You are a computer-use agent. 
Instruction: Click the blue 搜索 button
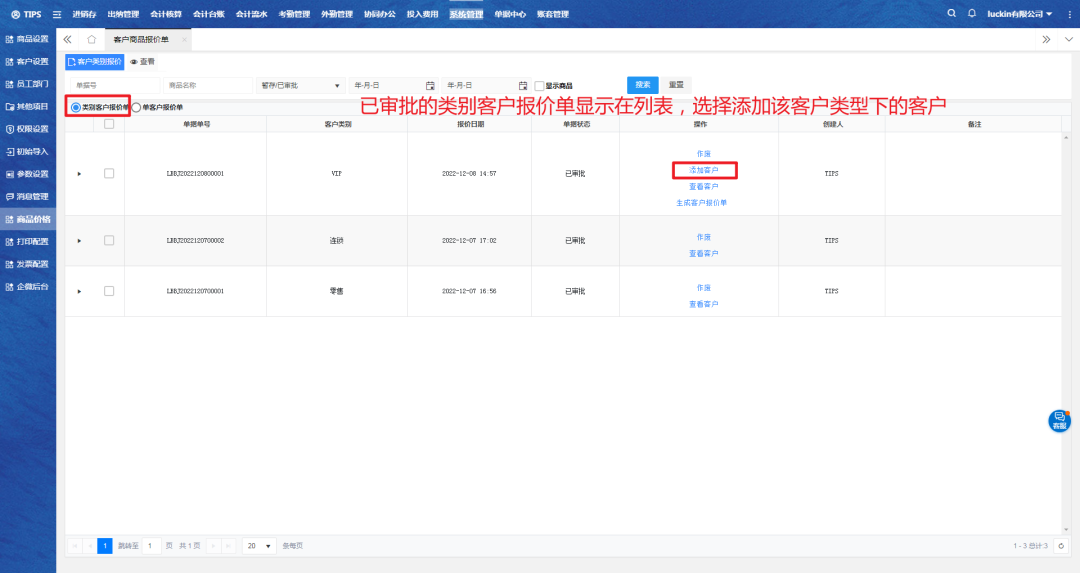[642, 85]
